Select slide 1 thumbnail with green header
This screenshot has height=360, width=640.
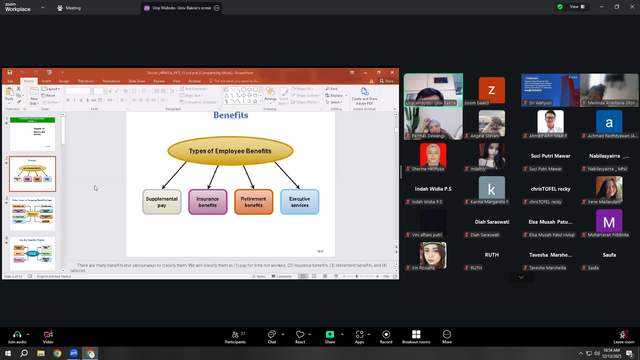coord(32,134)
